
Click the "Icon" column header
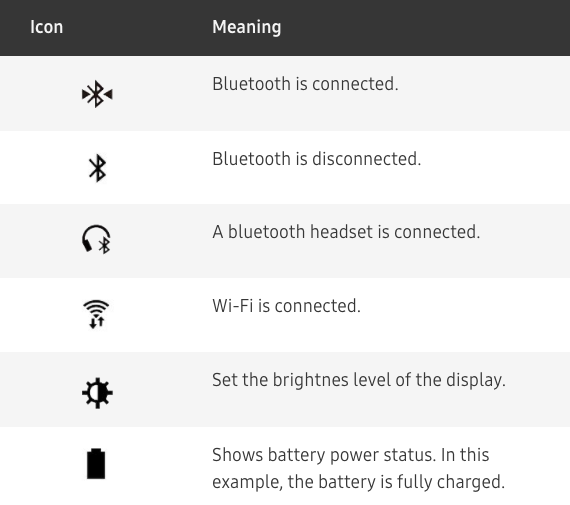[47, 27]
